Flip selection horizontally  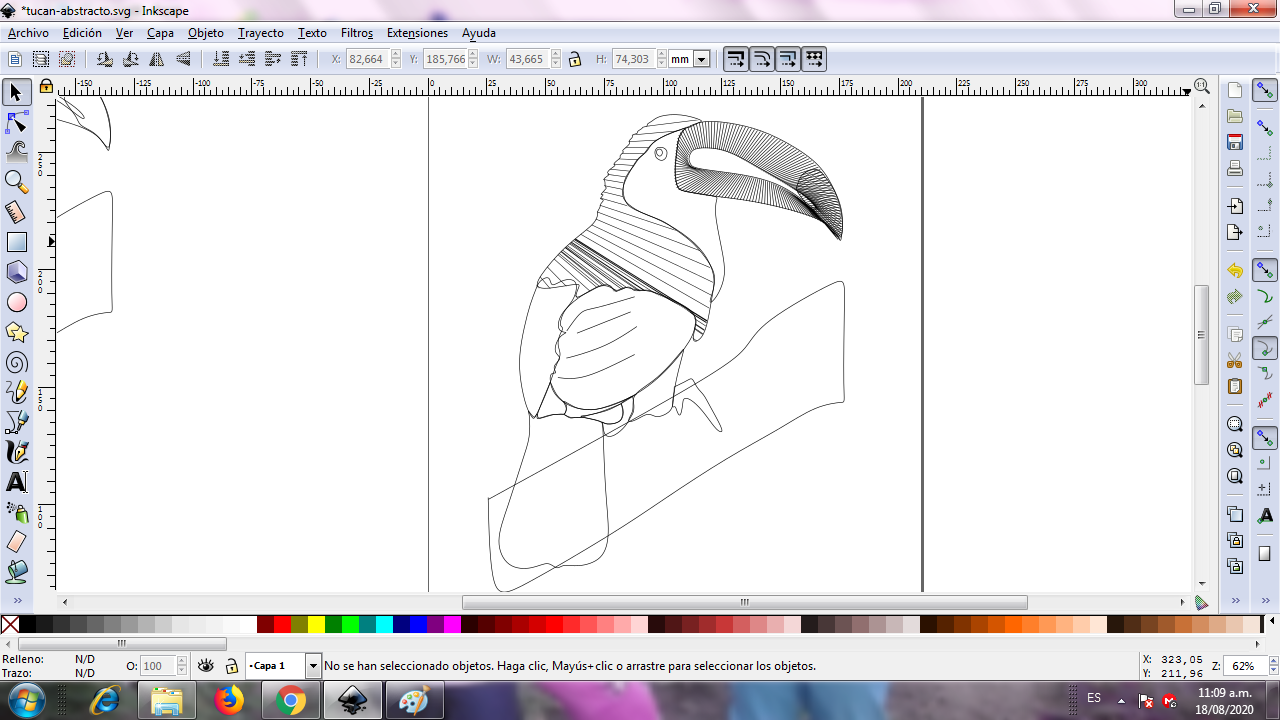tap(156, 59)
